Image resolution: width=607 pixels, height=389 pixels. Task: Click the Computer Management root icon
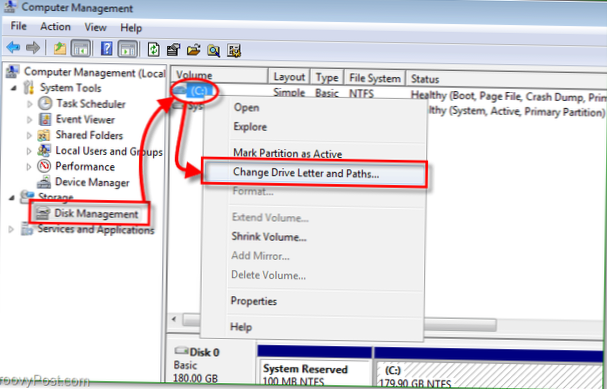click(x=13, y=71)
